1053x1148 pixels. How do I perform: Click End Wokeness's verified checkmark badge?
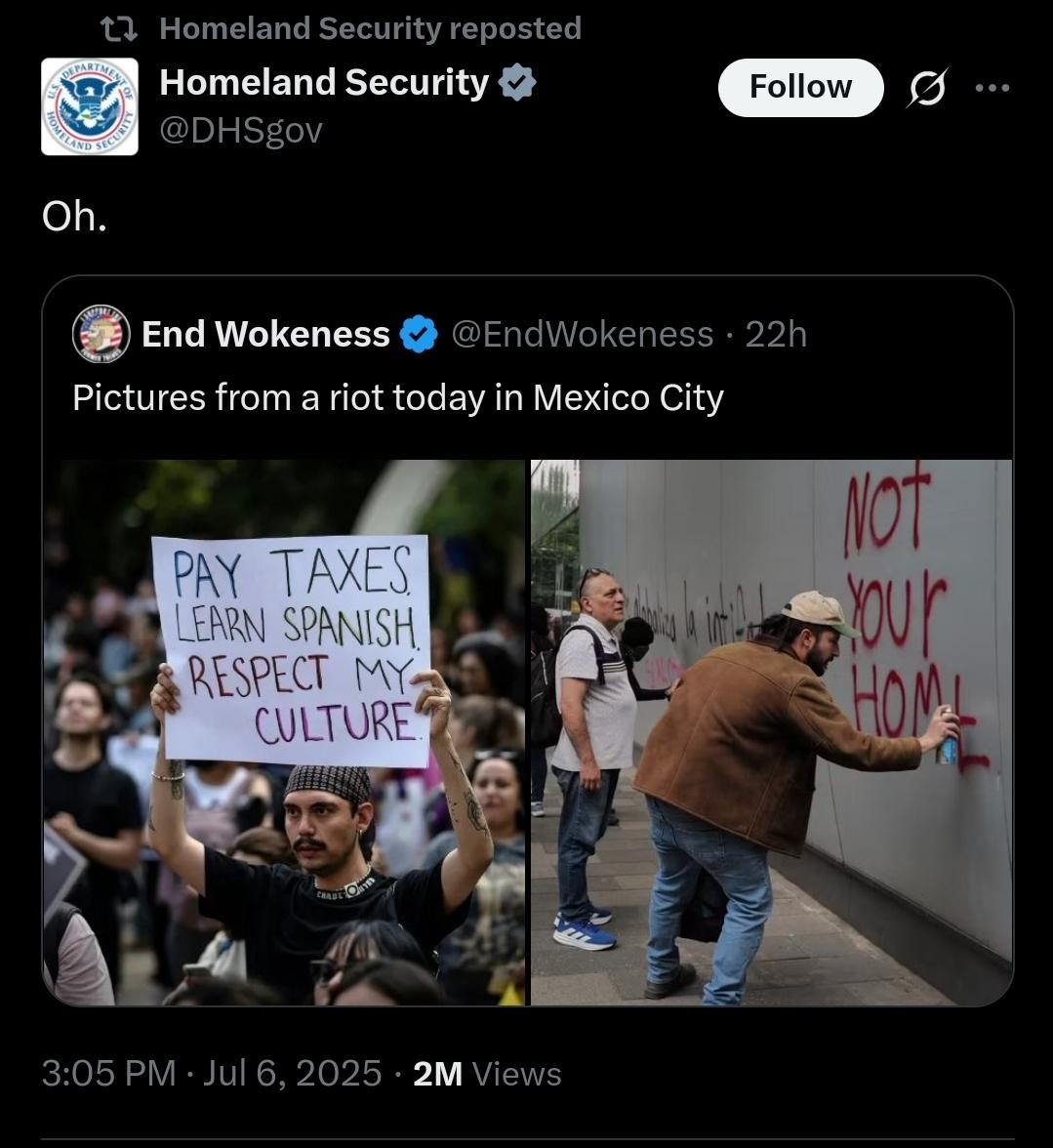pyautogui.click(x=419, y=335)
